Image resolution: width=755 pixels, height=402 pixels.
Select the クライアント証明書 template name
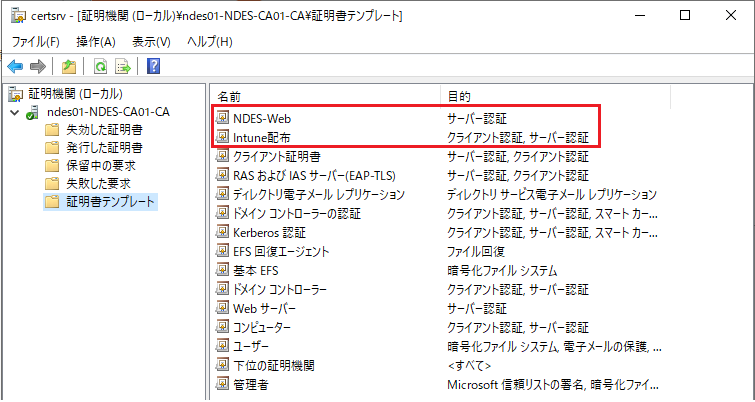pyautogui.click(x=277, y=156)
